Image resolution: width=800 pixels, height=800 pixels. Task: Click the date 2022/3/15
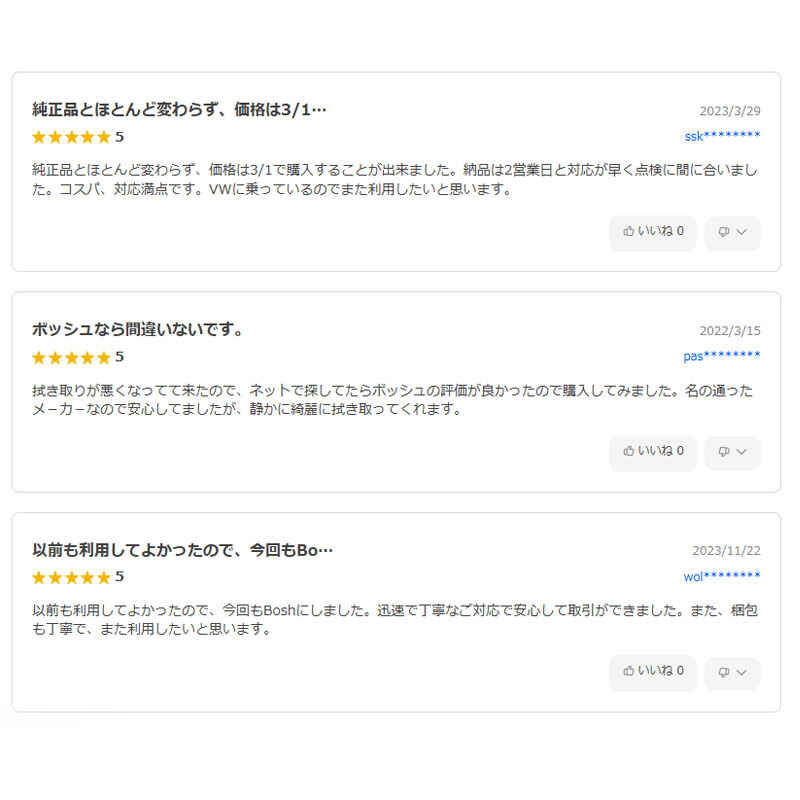click(x=730, y=331)
